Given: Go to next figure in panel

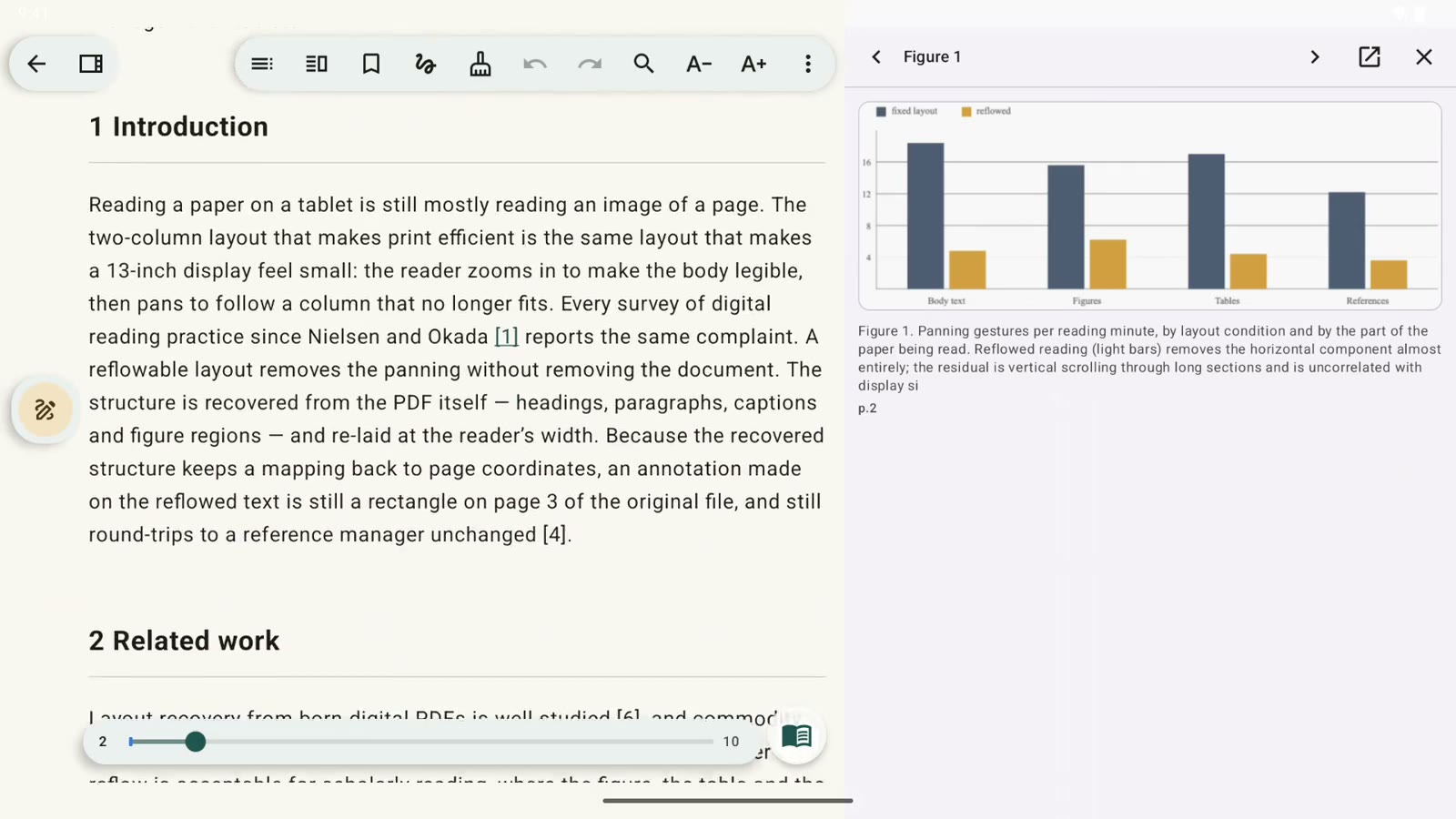Looking at the screenshot, I should click(1315, 56).
